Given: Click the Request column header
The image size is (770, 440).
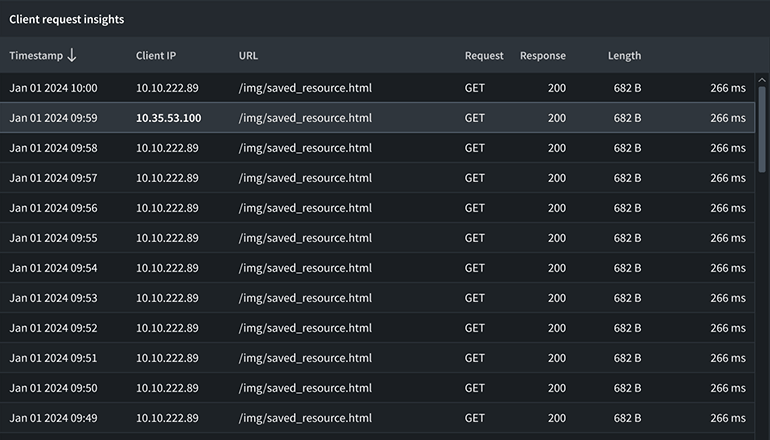Looking at the screenshot, I should coord(484,56).
